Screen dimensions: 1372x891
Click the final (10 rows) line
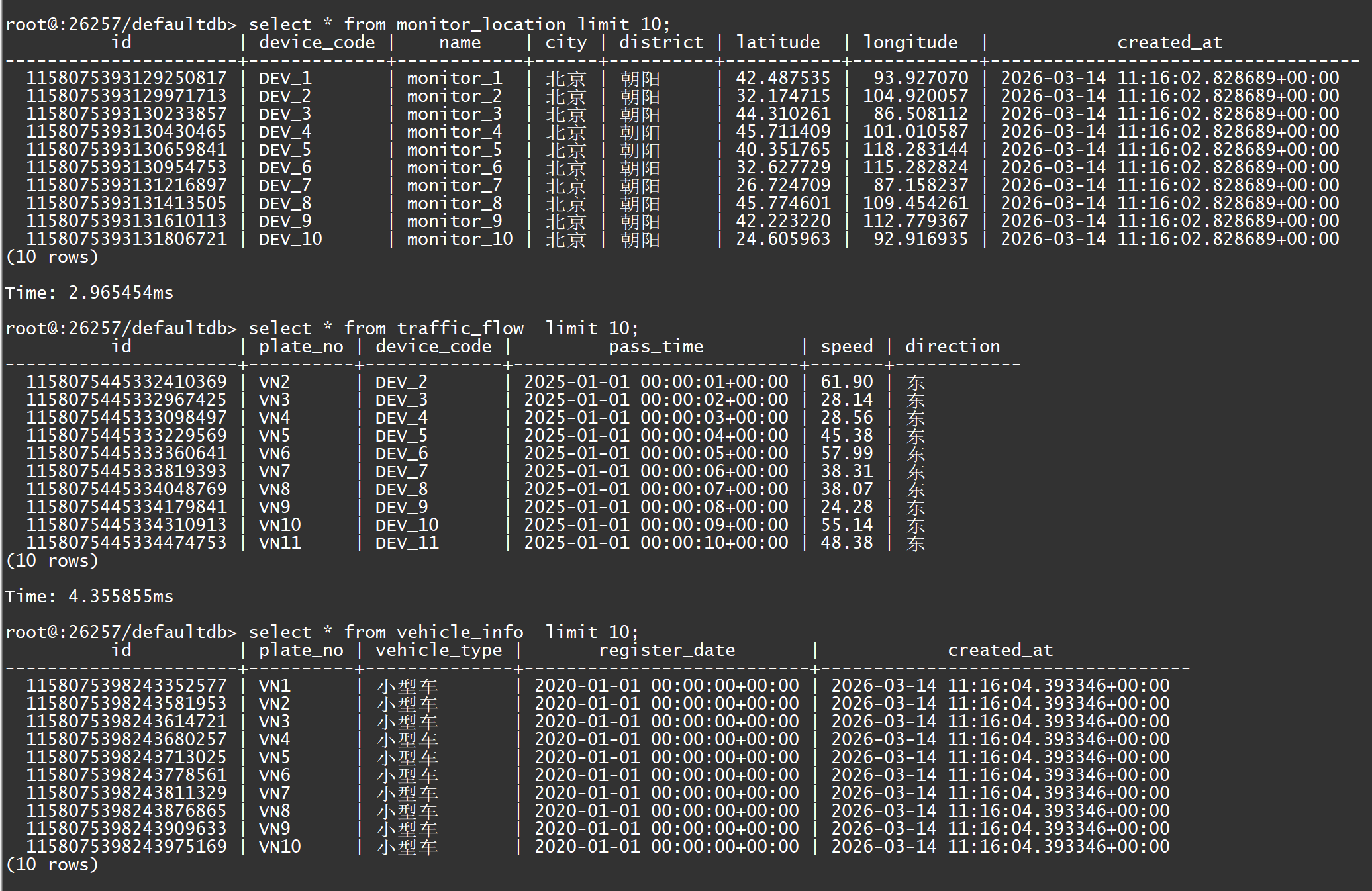click(52, 865)
